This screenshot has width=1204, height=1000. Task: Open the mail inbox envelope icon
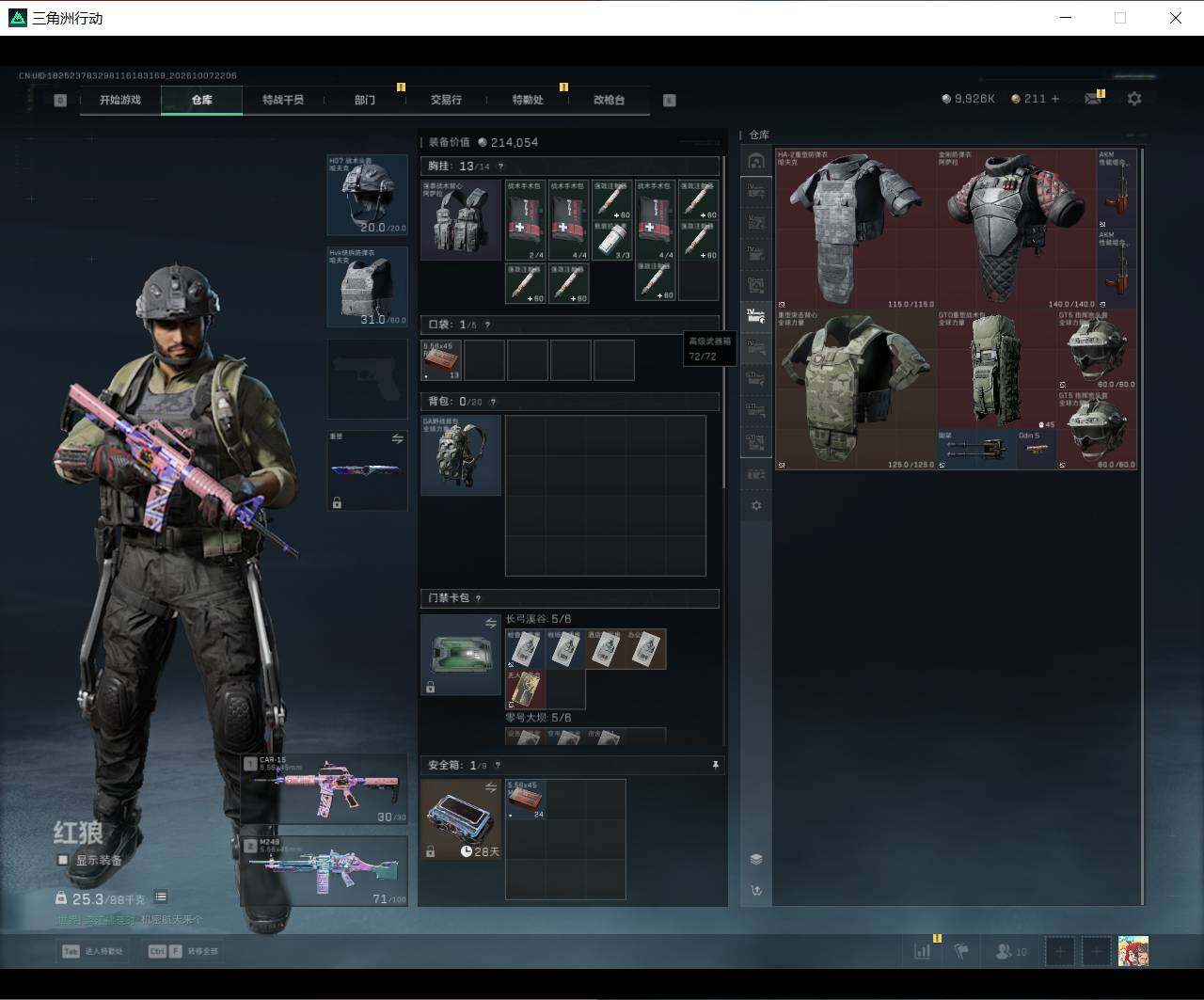1092,99
